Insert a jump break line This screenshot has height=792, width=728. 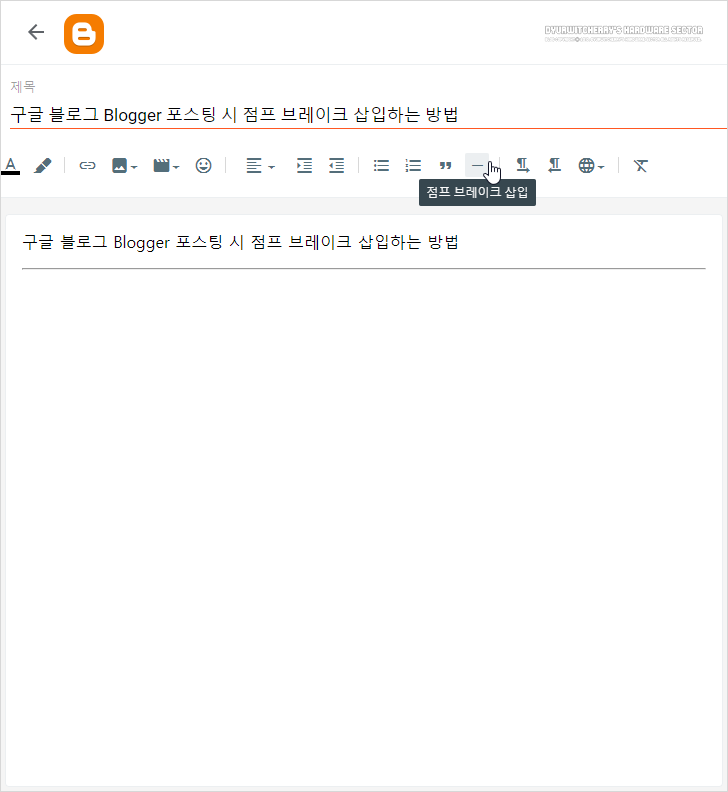coord(477,165)
